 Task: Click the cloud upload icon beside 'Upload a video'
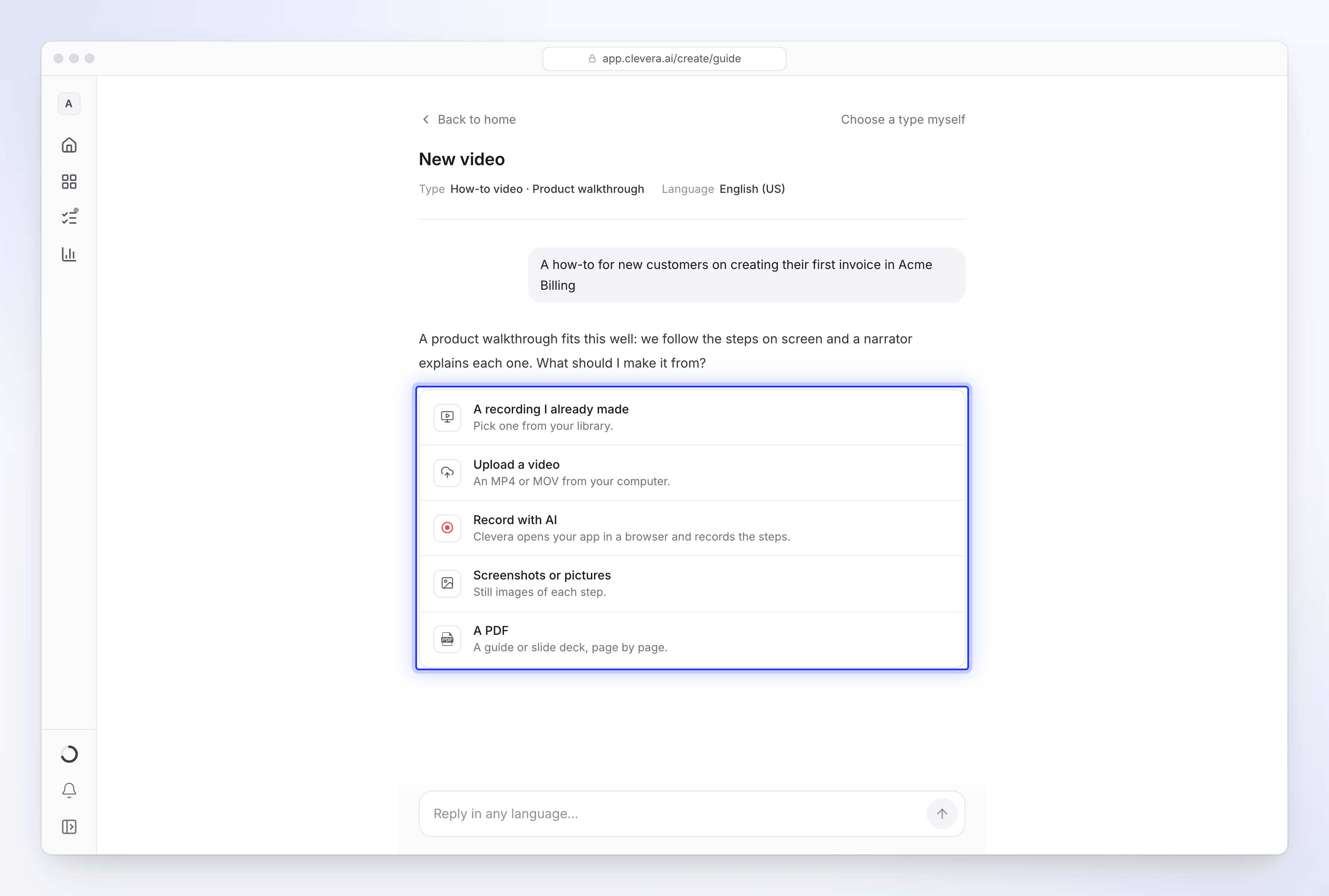click(448, 473)
